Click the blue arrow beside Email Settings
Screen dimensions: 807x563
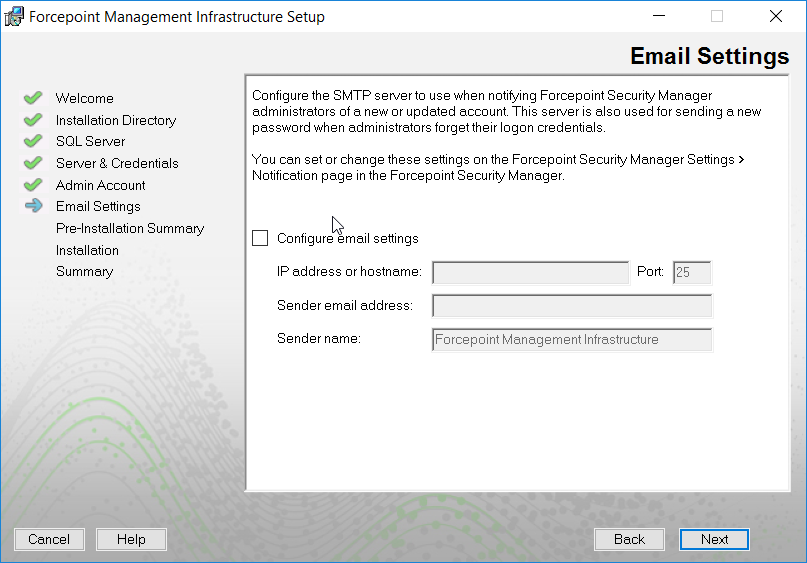(x=33, y=206)
